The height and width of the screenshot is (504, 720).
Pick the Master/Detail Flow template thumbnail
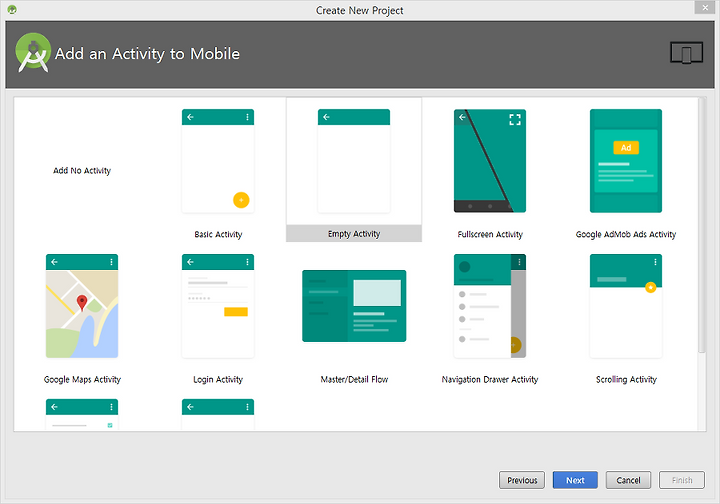pos(354,306)
